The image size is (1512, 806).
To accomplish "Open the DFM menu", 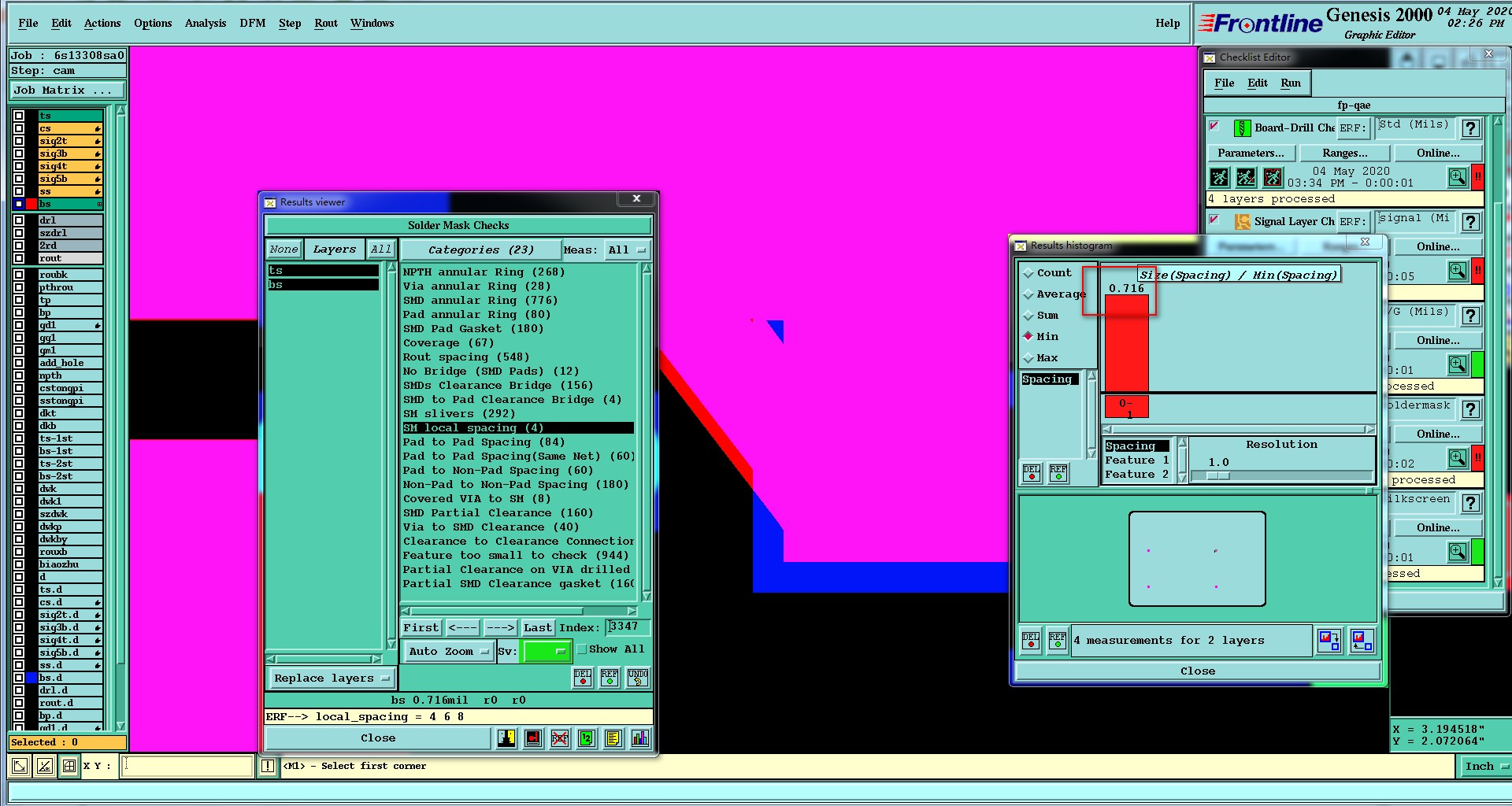I will [253, 24].
